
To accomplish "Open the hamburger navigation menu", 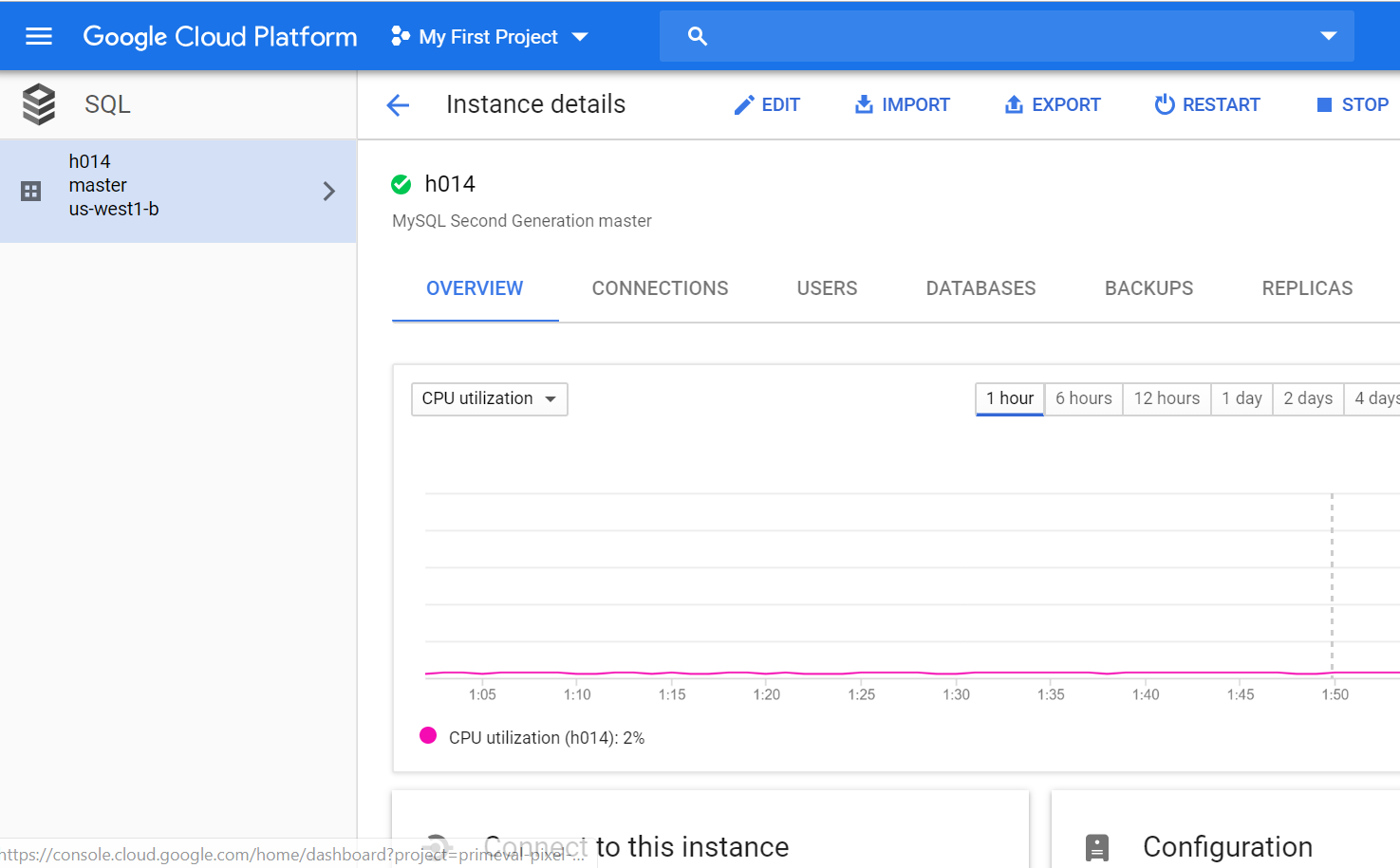I will [x=39, y=36].
